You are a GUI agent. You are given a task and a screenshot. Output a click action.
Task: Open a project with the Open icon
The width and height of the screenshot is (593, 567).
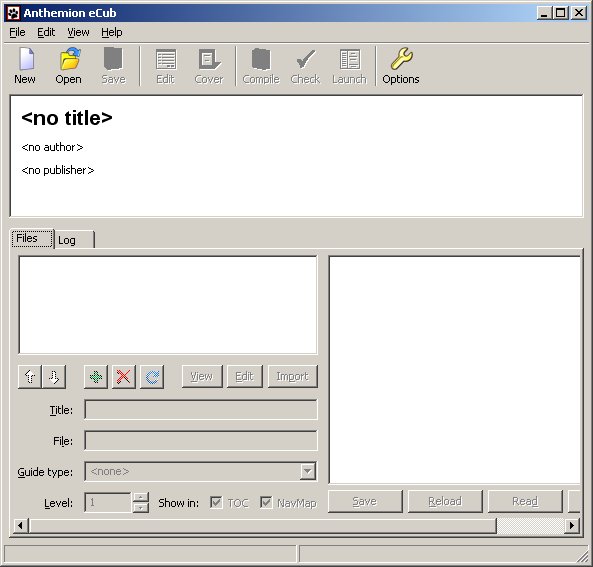click(68, 66)
